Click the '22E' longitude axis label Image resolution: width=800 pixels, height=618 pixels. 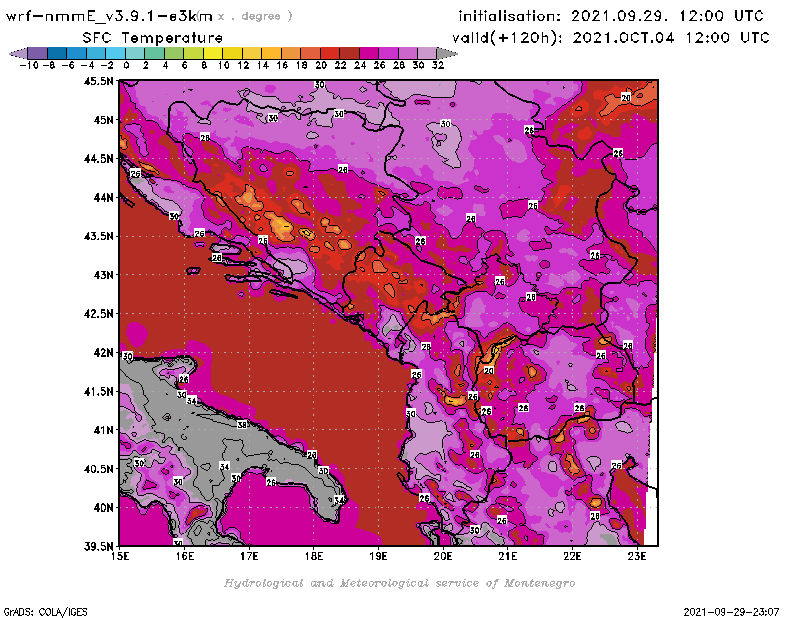point(572,556)
